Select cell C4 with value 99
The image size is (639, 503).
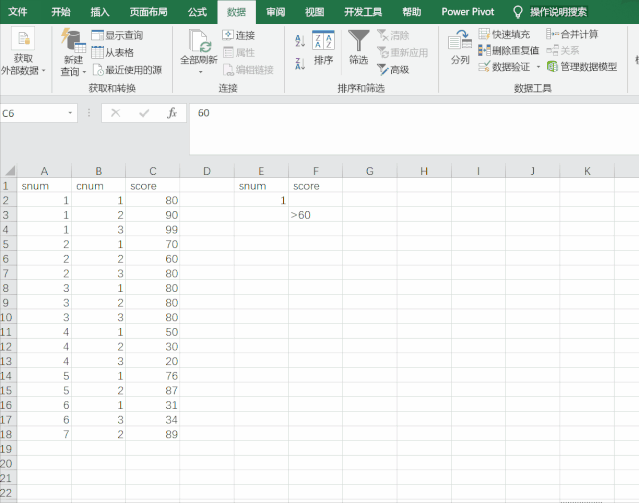(x=152, y=229)
